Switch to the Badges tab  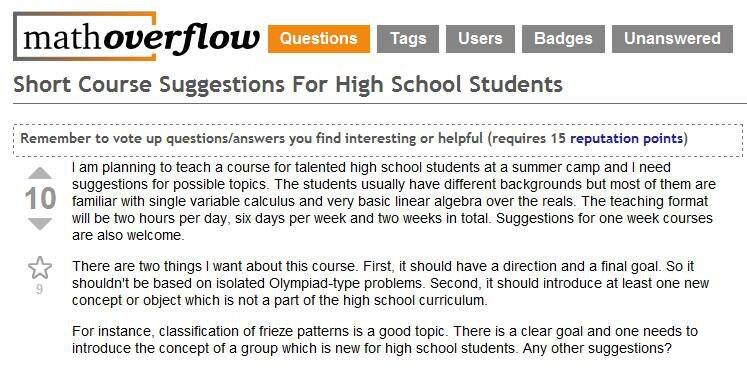click(x=563, y=39)
